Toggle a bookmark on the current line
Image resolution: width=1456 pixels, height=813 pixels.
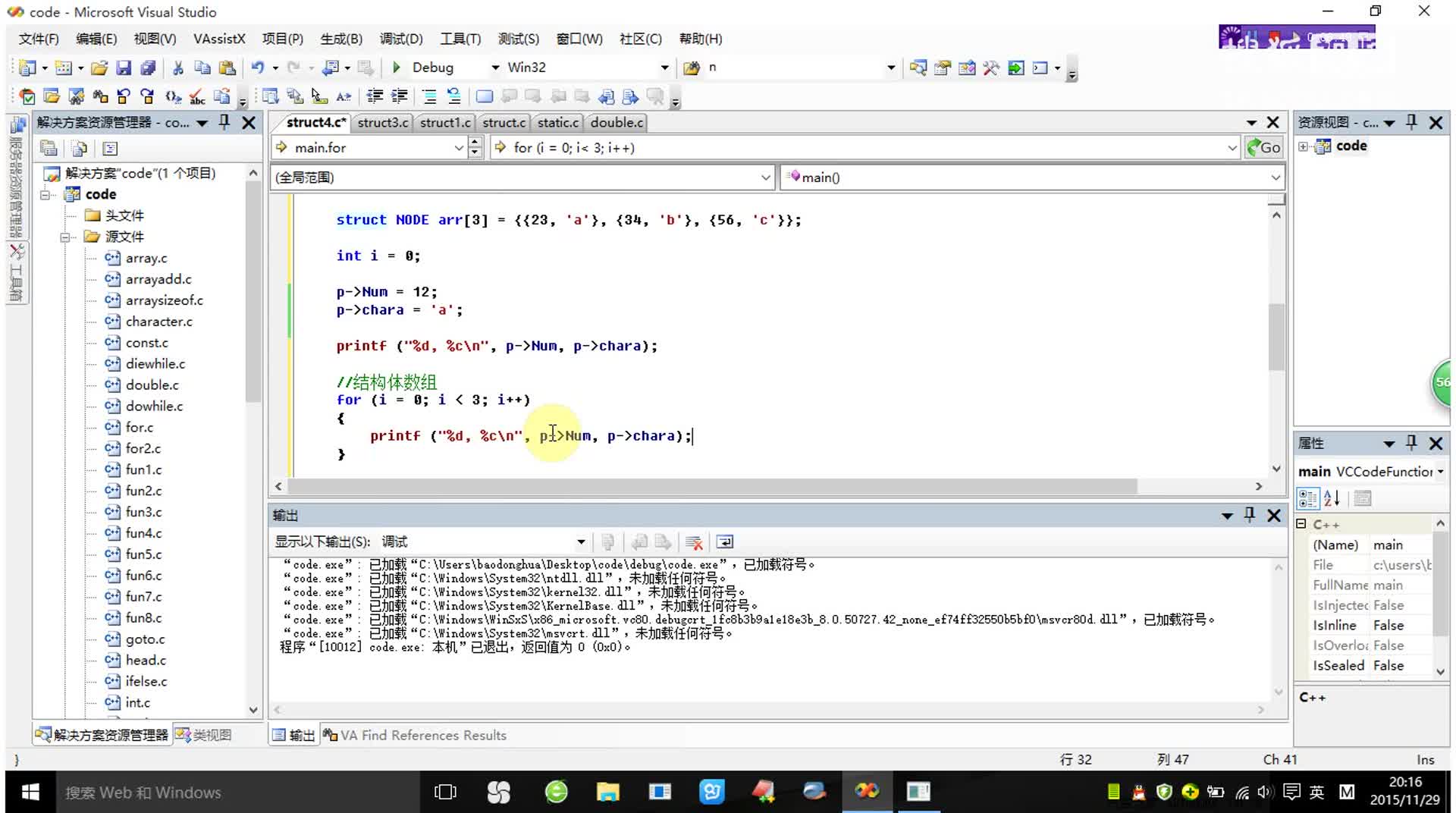click(x=484, y=96)
